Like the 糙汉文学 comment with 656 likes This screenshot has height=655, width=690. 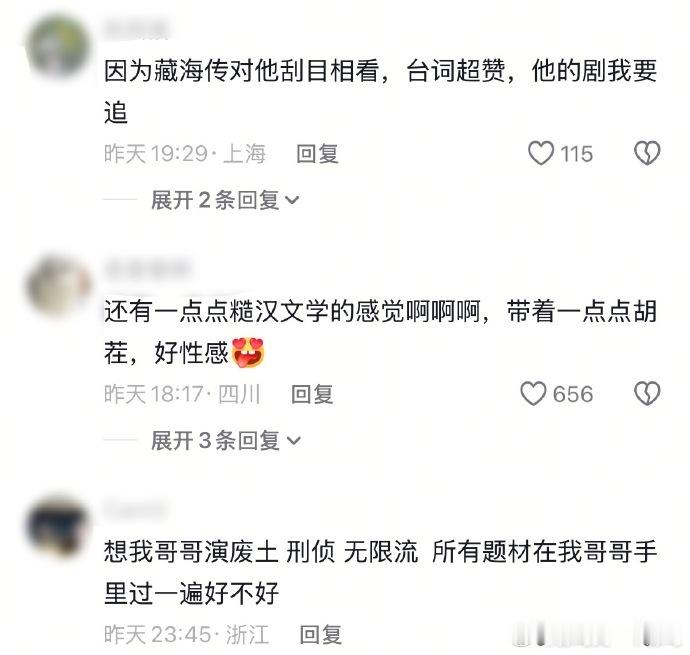(x=533, y=394)
